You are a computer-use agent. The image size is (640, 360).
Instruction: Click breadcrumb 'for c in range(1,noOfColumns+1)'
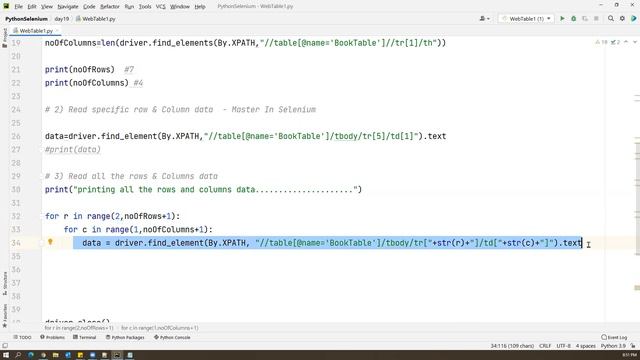160,328
